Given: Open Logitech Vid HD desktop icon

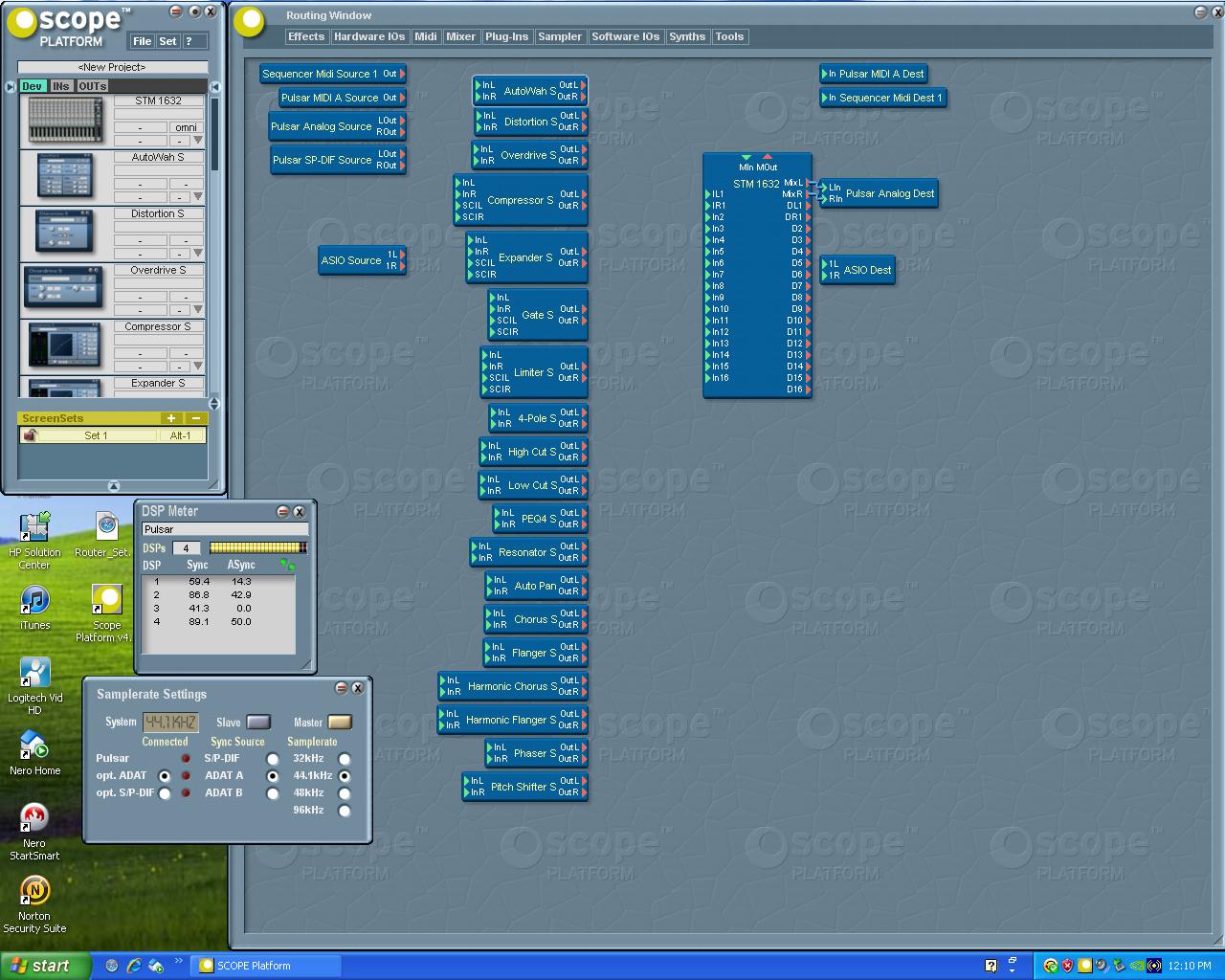Looking at the screenshot, I should (34, 686).
